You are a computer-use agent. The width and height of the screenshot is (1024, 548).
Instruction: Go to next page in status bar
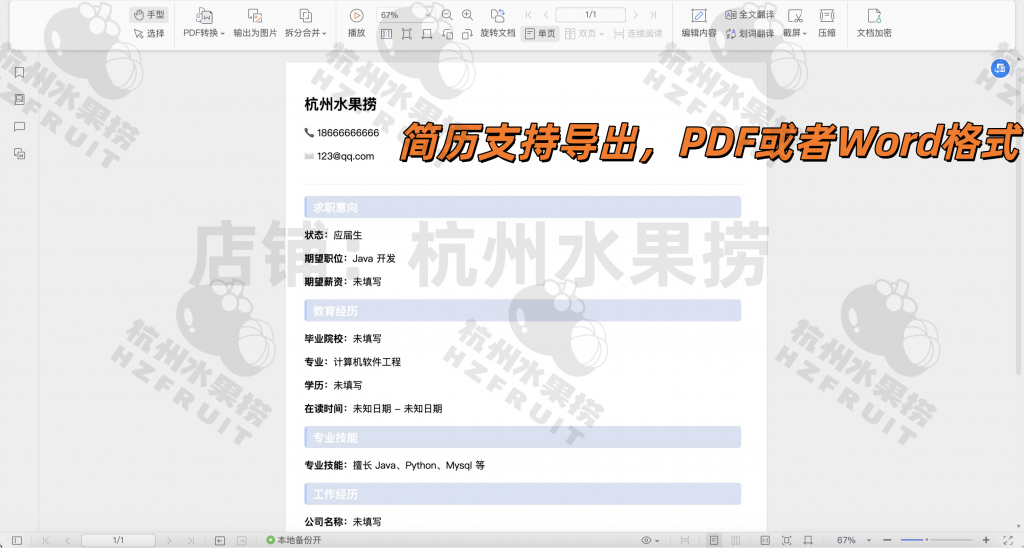(x=169, y=540)
